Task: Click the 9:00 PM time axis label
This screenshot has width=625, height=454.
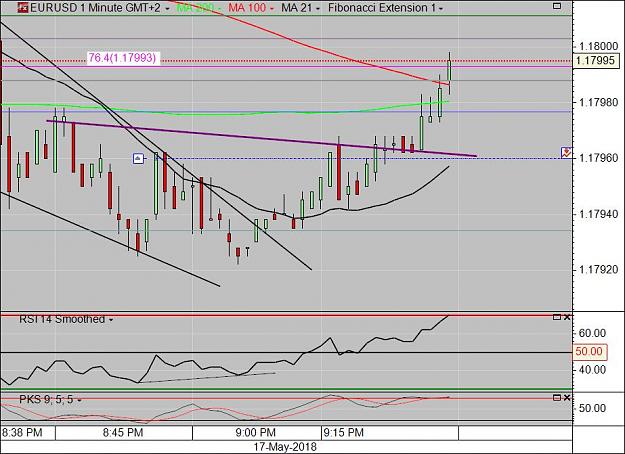Action: (x=256, y=432)
